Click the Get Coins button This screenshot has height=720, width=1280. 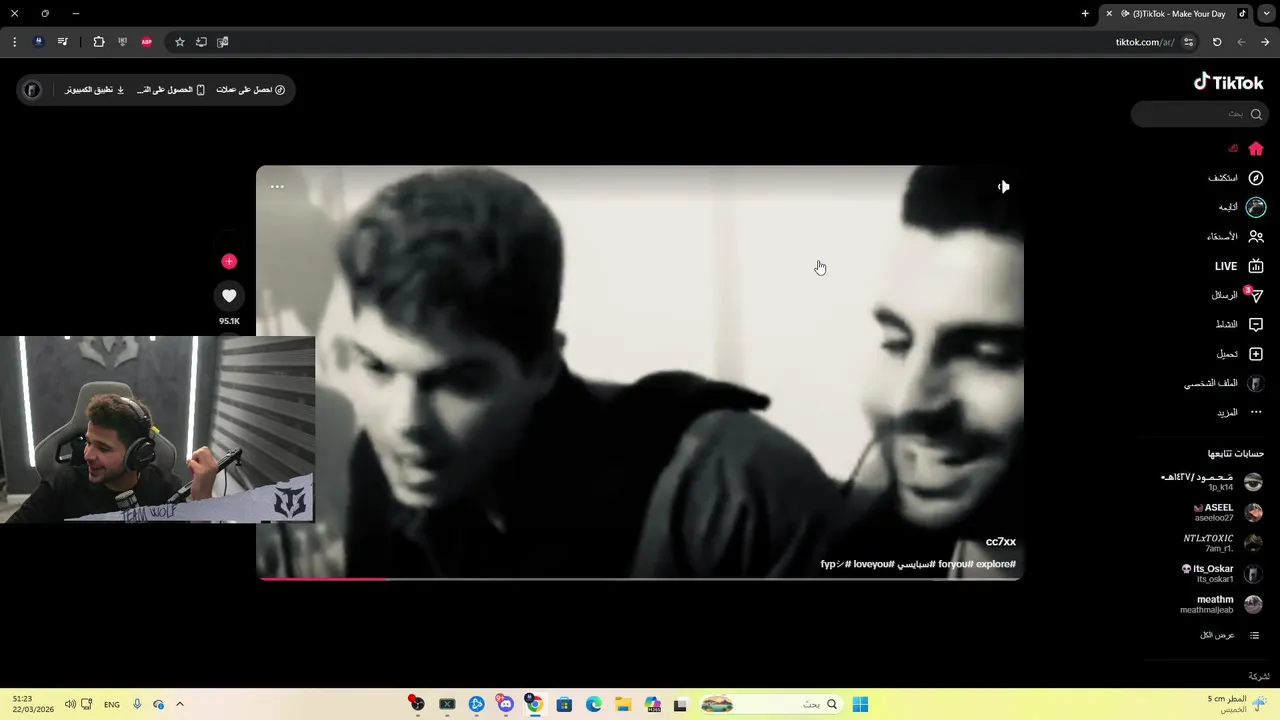(251, 90)
